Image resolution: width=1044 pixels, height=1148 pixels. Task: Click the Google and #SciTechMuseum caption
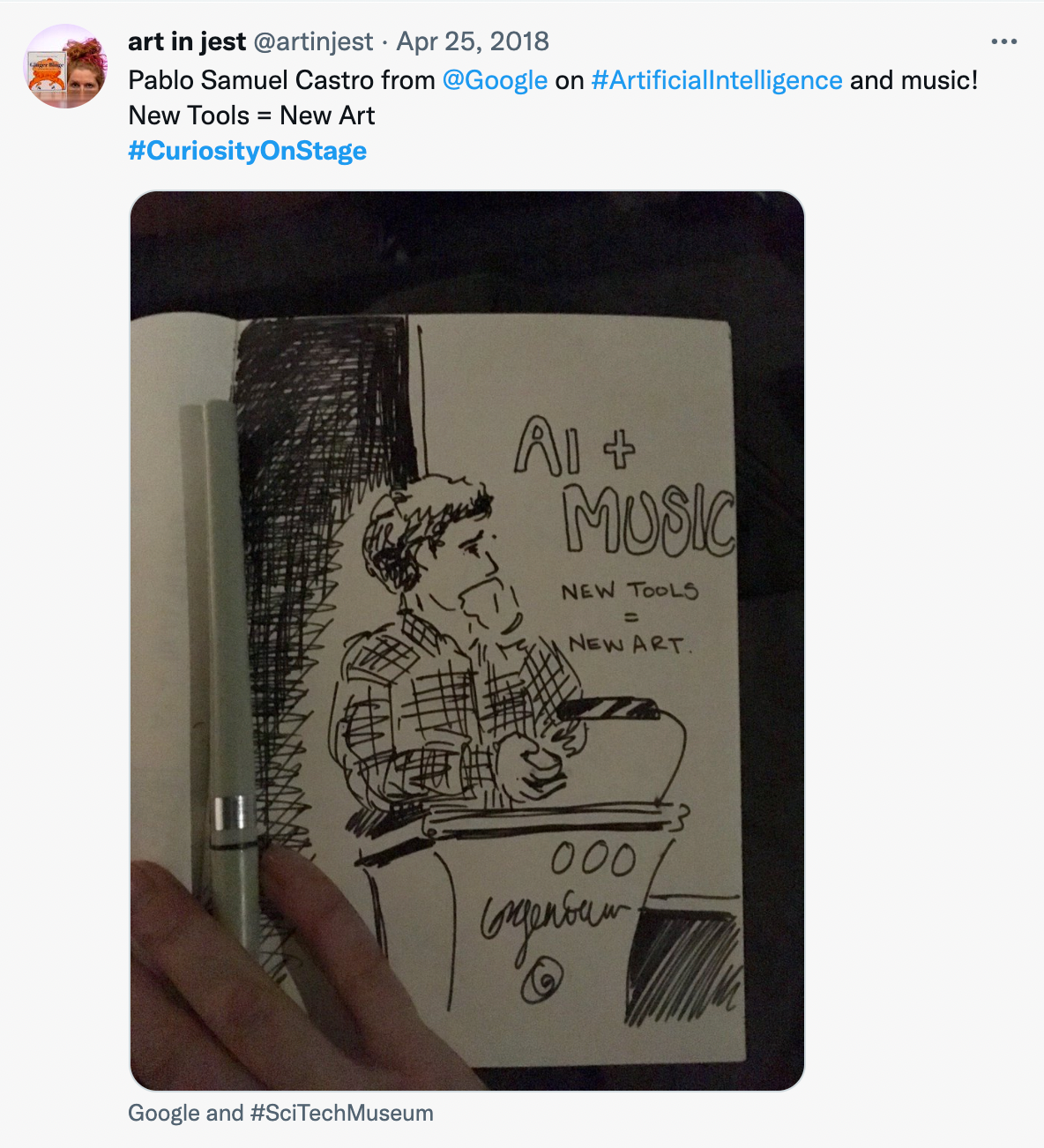pyautogui.click(x=280, y=1113)
